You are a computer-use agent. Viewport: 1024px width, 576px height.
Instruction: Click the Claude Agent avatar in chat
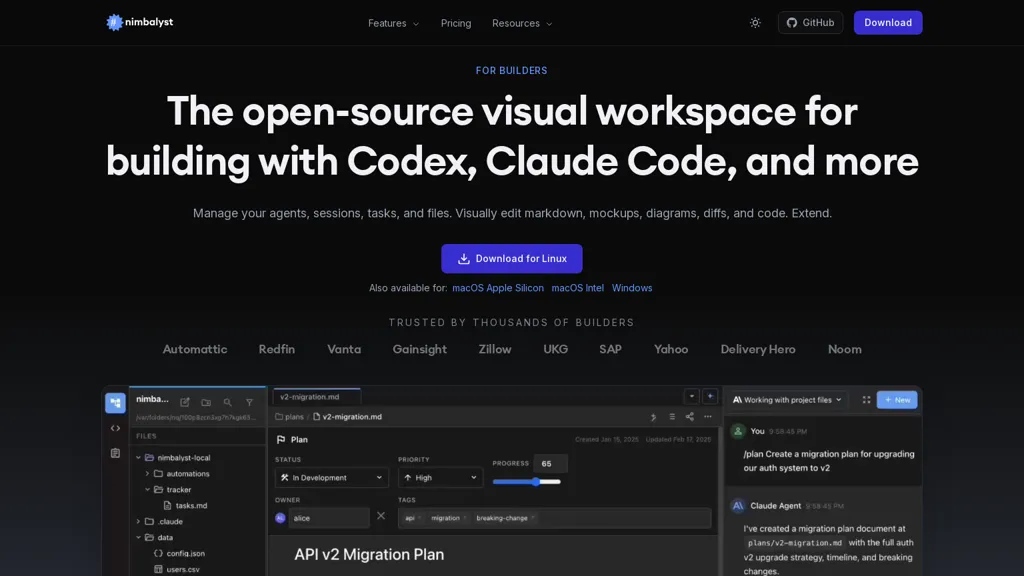[738, 506]
